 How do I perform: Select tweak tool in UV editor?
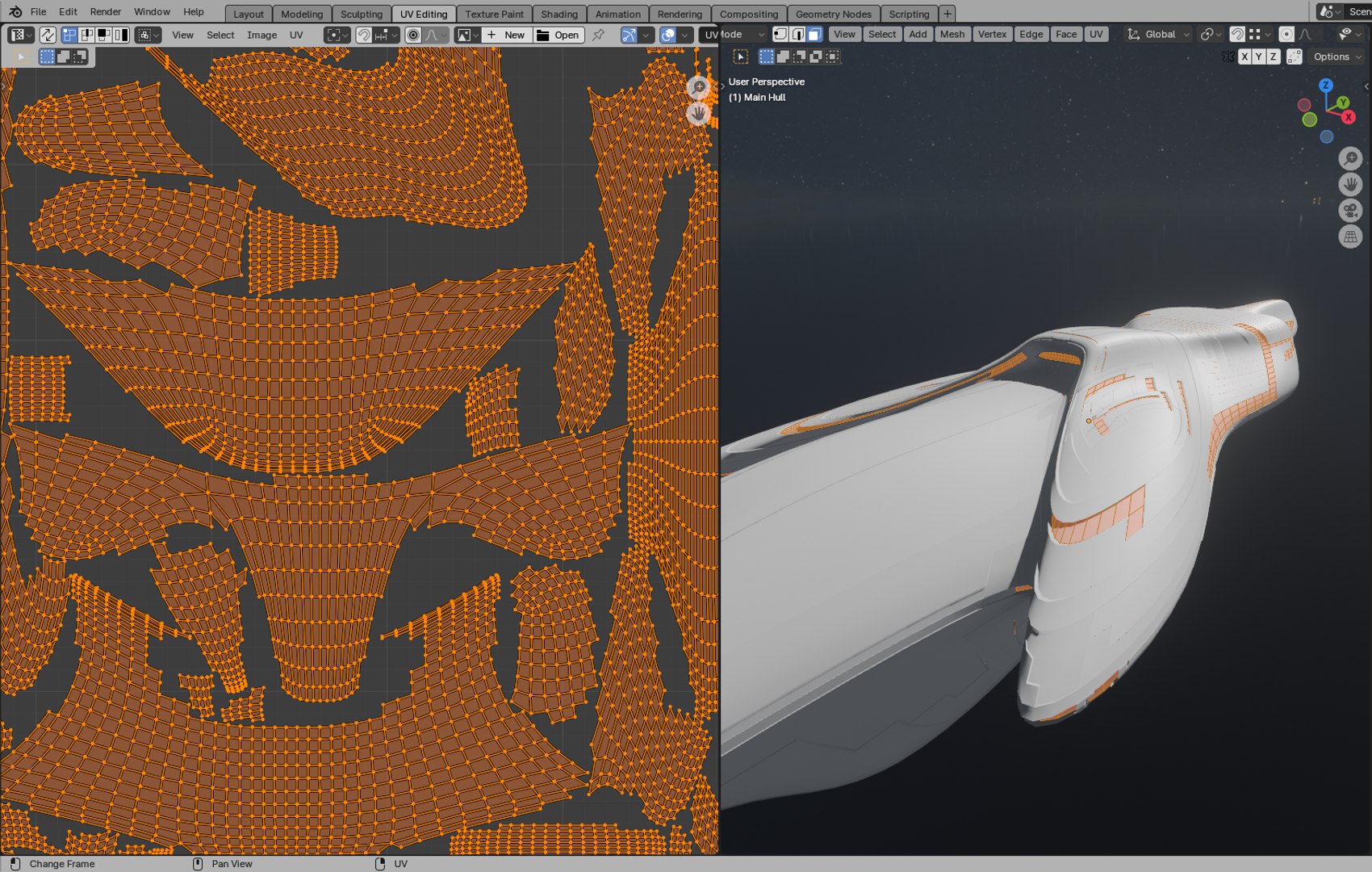tap(21, 57)
